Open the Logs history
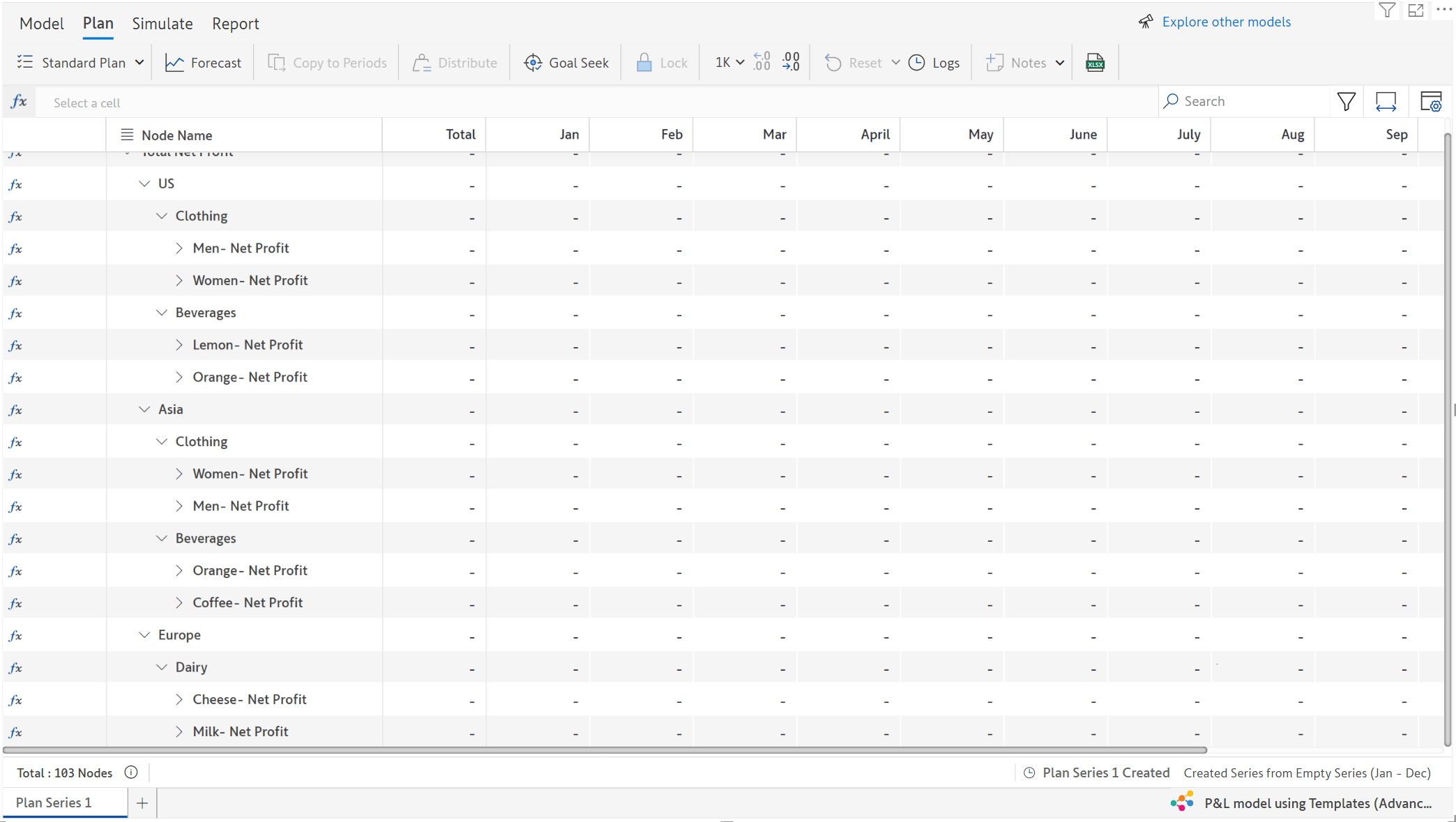The height and width of the screenshot is (822, 1456). point(934,63)
